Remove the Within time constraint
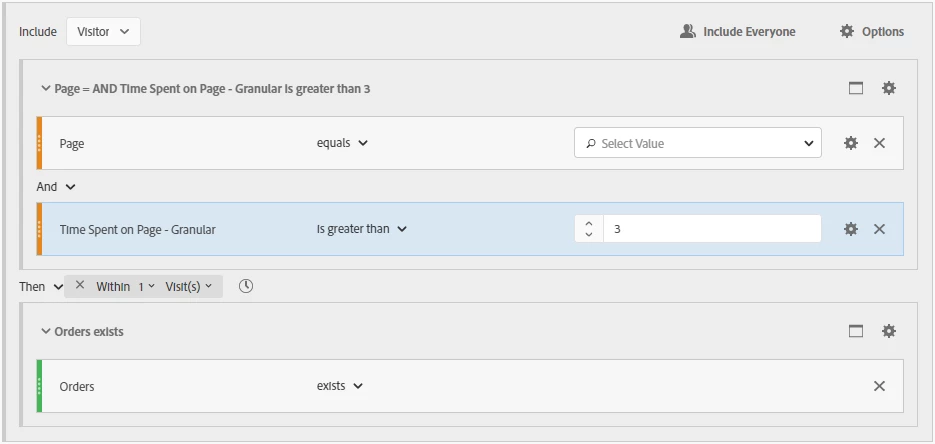 (80, 285)
